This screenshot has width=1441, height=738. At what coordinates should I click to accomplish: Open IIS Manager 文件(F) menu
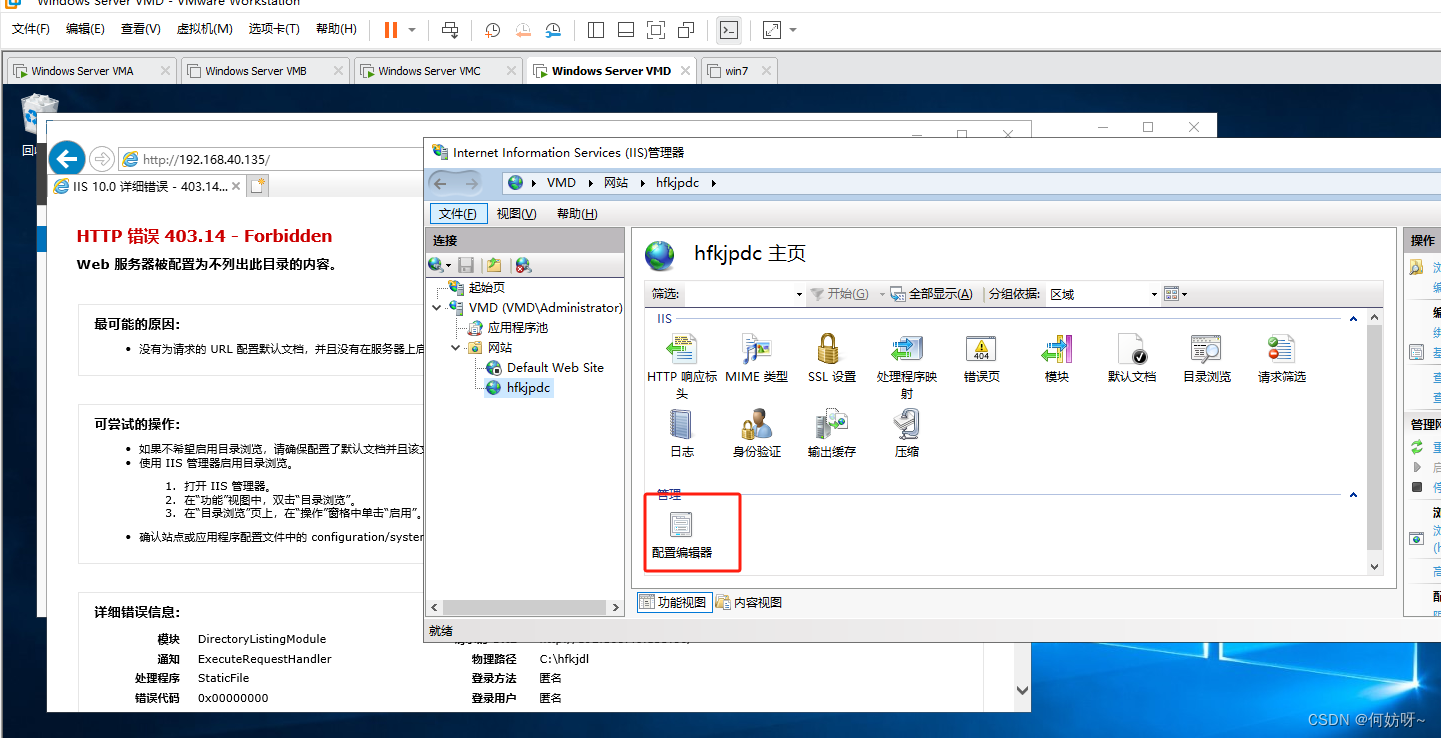point(458,214)
